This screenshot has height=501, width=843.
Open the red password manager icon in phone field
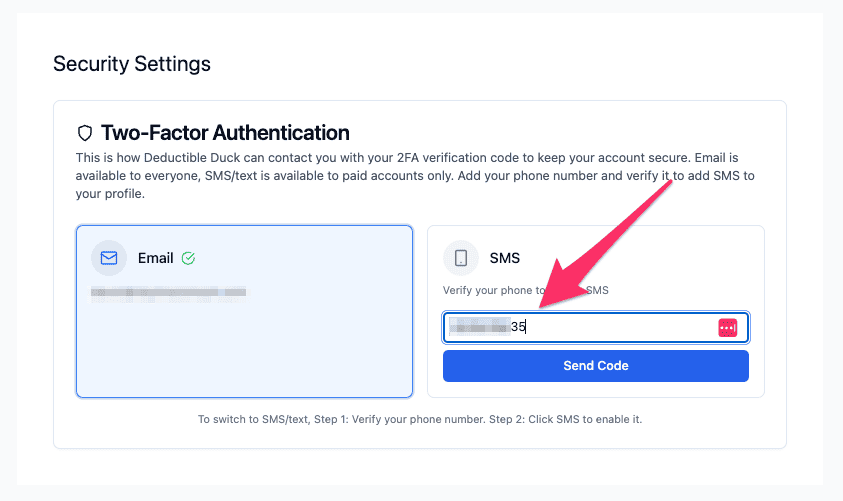pos(727,328)
